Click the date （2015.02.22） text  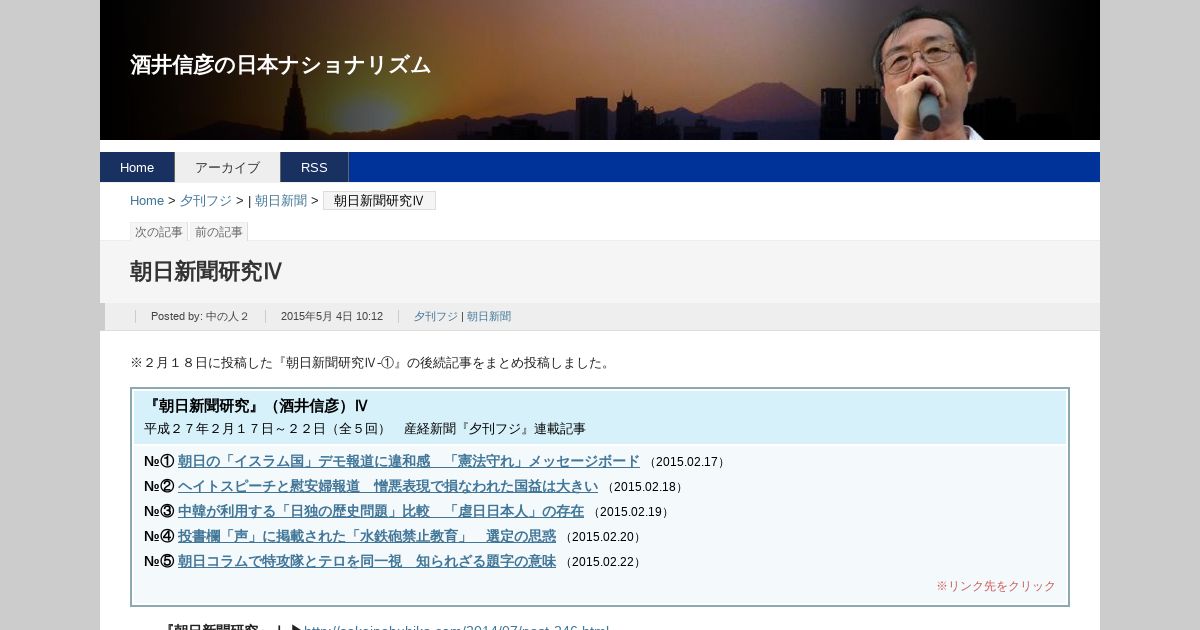[x=603, y=562]
